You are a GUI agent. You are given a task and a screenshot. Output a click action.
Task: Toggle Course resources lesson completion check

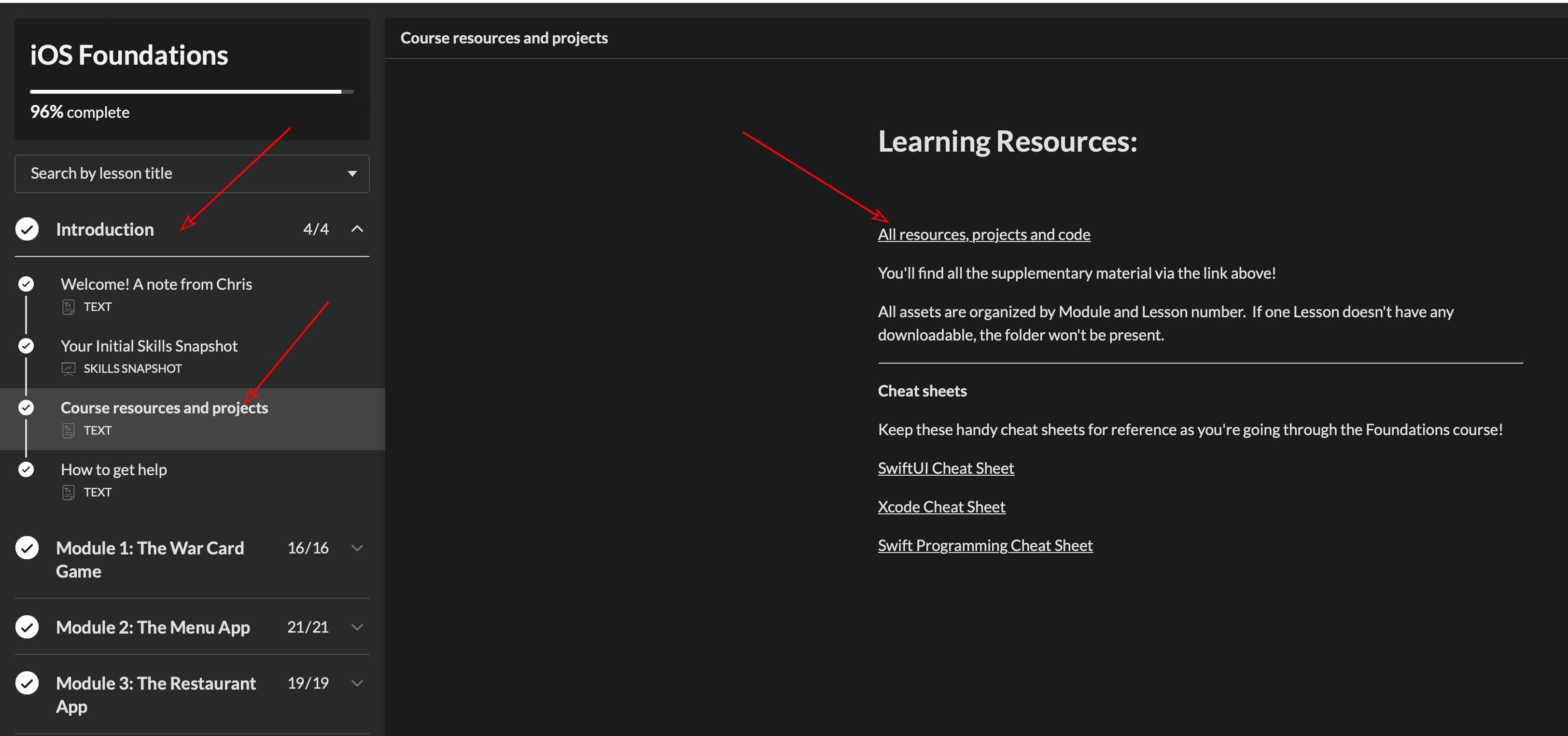tap(26, 407)
